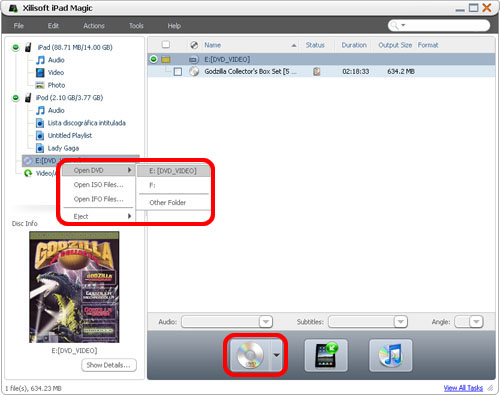Select Lista discográfica intitulada in the tree

click(87, 123)
